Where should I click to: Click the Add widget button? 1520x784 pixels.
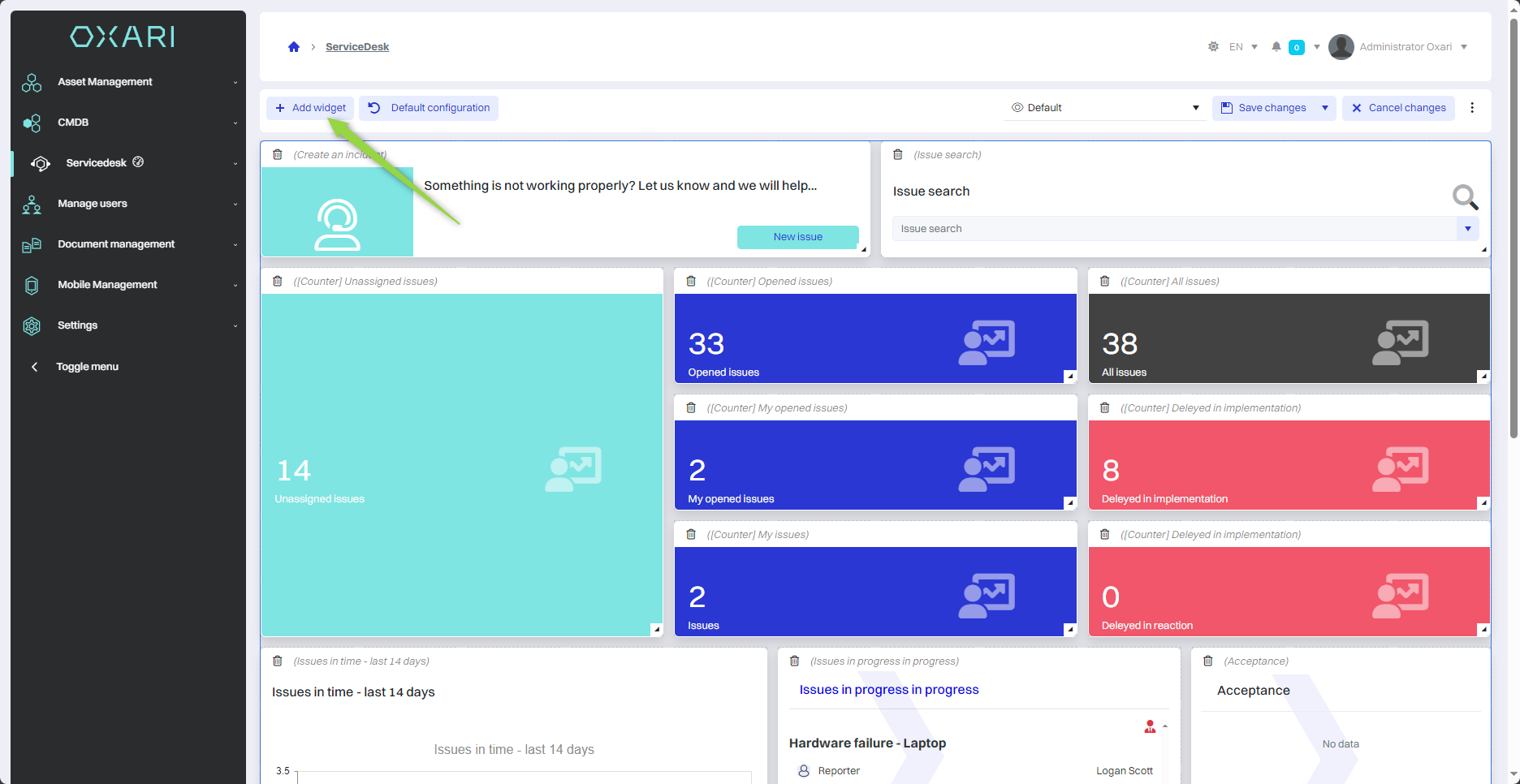(310, 108)
